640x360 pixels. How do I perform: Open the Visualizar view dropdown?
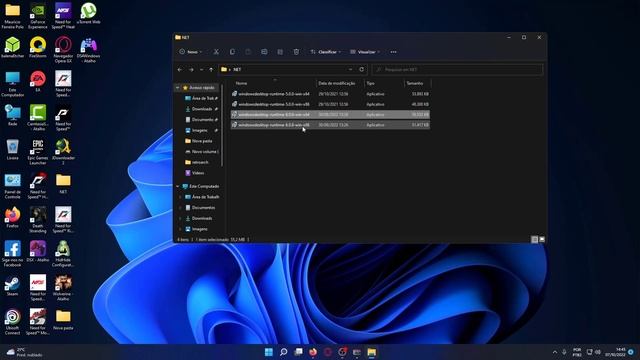(x=365, y=52)
